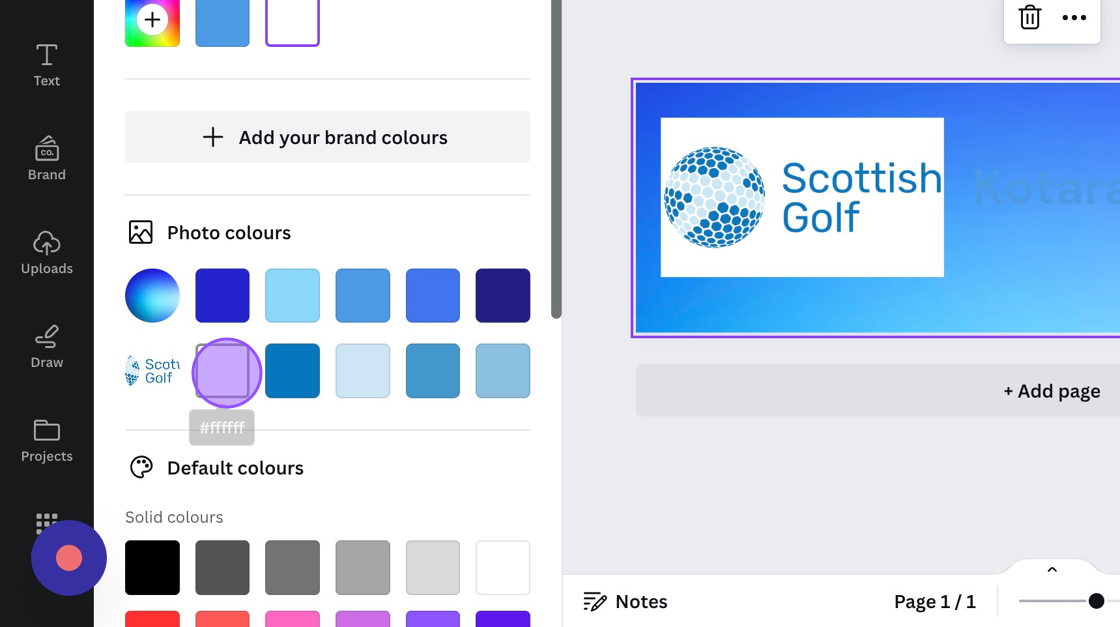Select the dark grey solid colour
The image size is (1120, 627).
222,568
